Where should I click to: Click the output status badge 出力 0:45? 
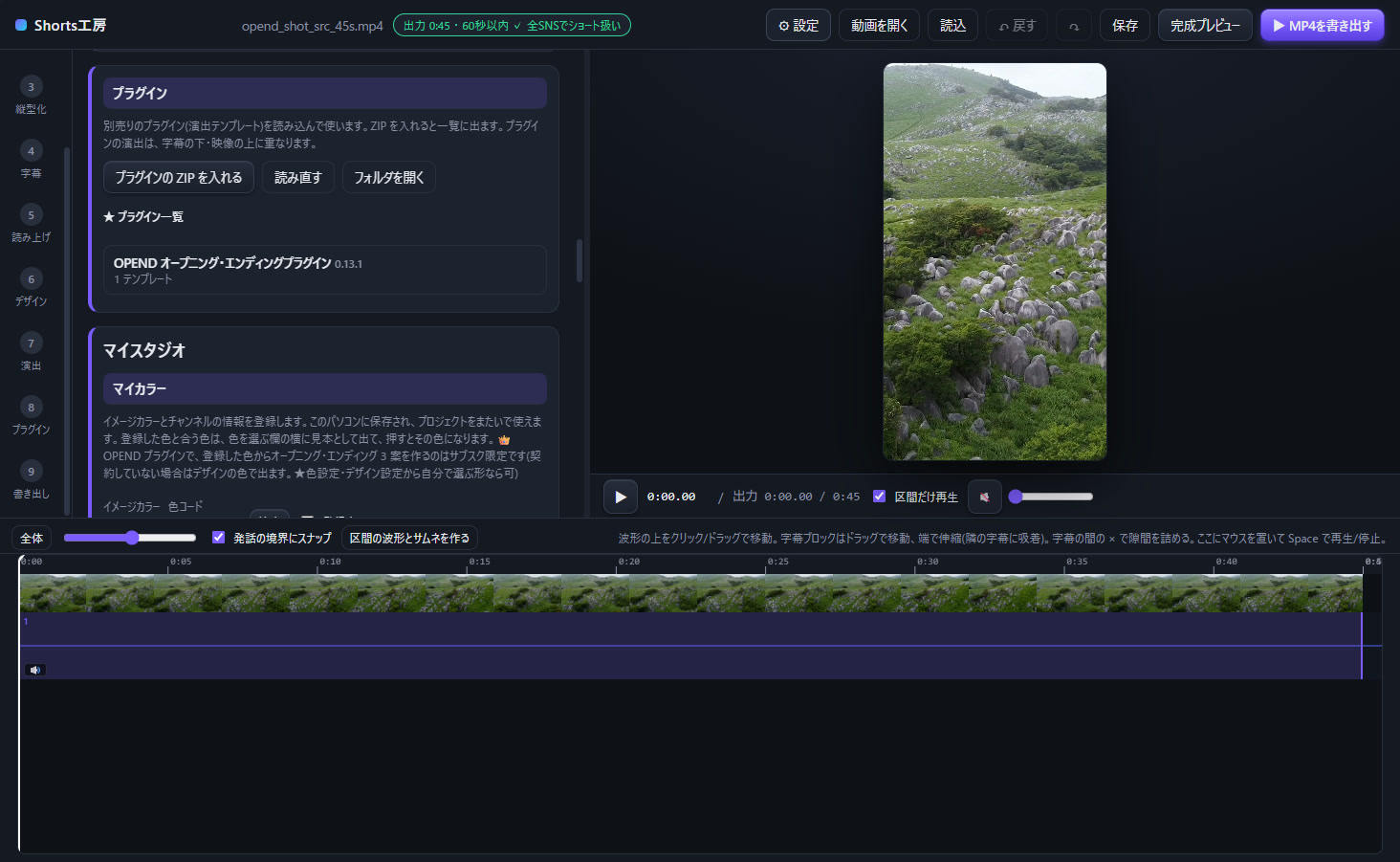coord(512,26)
